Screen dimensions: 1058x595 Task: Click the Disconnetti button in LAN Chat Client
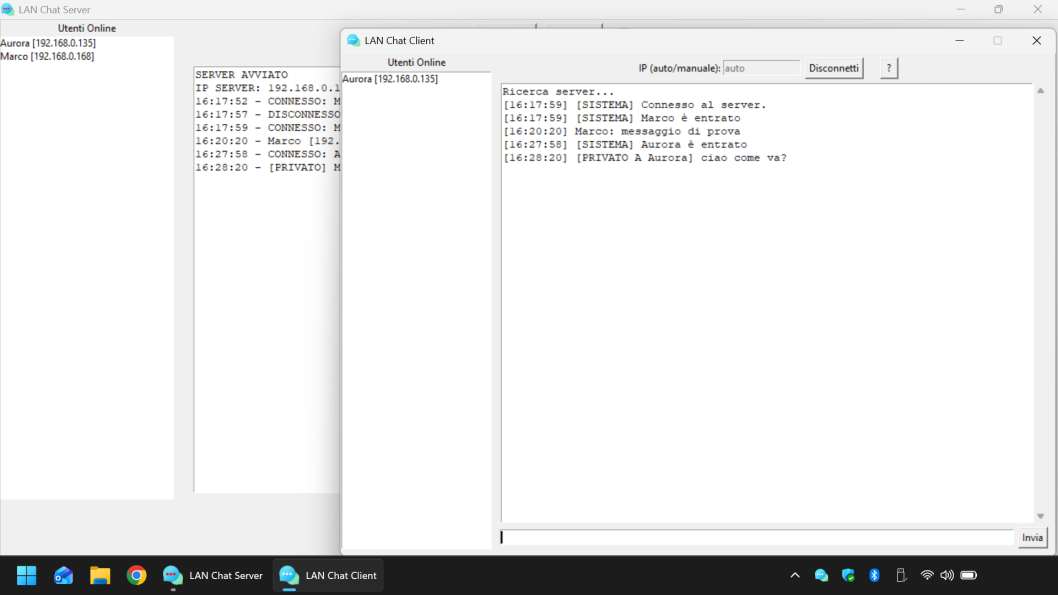[x=833, y=68]
